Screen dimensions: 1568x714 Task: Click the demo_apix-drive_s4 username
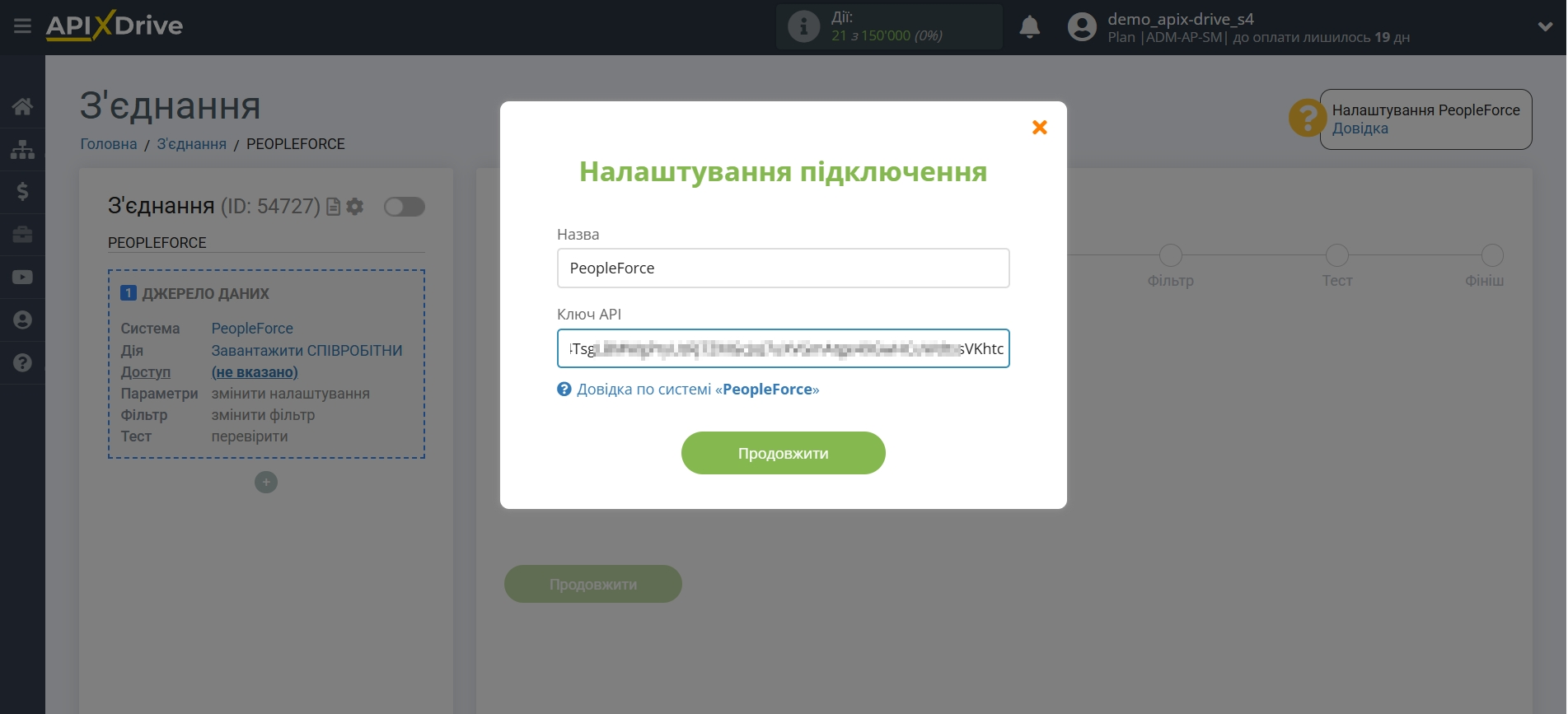(x=1181, y=19)
